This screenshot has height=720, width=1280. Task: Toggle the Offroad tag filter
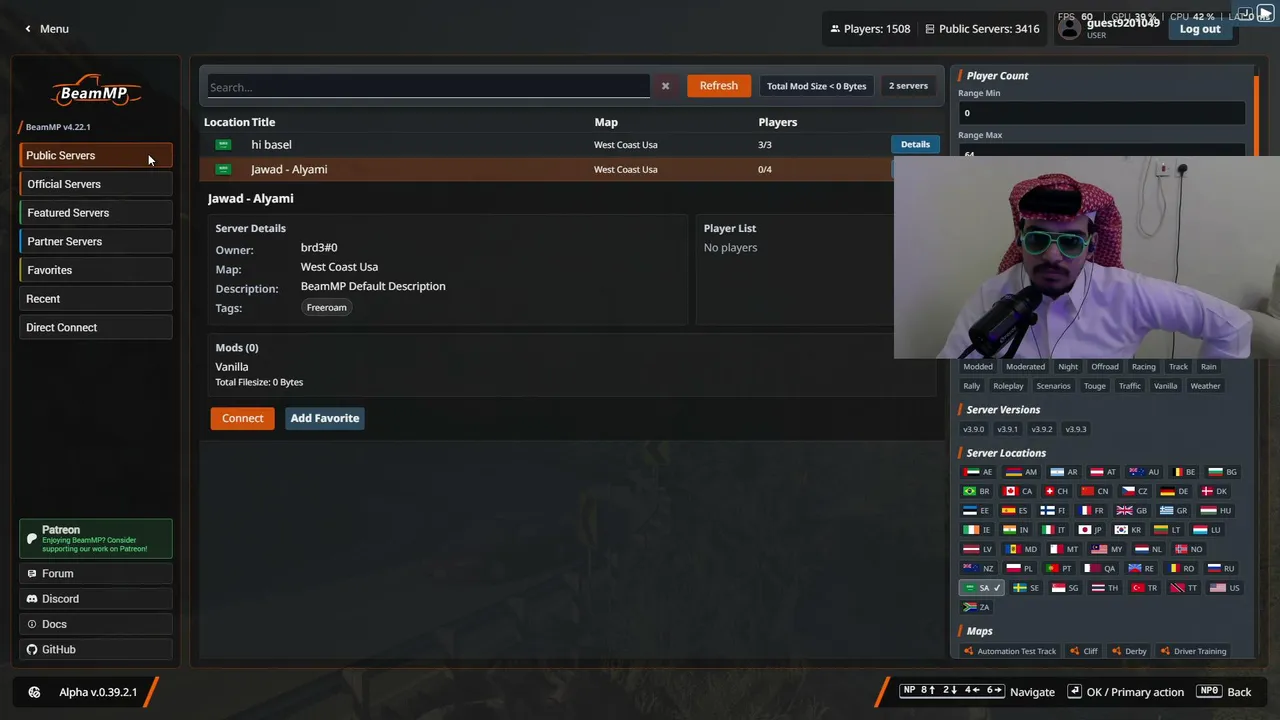[1105, 367]
